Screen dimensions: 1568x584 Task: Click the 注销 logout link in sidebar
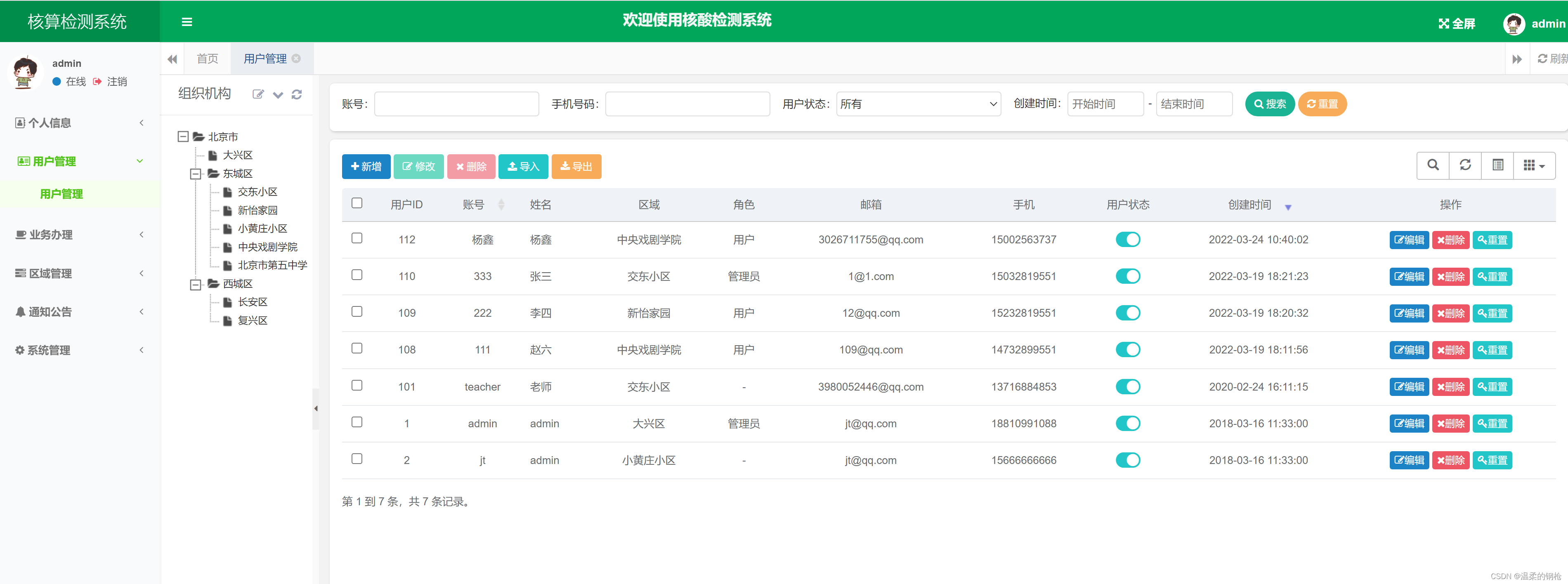pos(110,82)
